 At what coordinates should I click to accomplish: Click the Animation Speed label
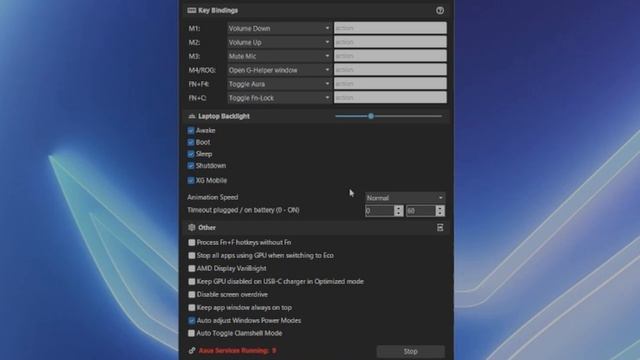[213, 197]
